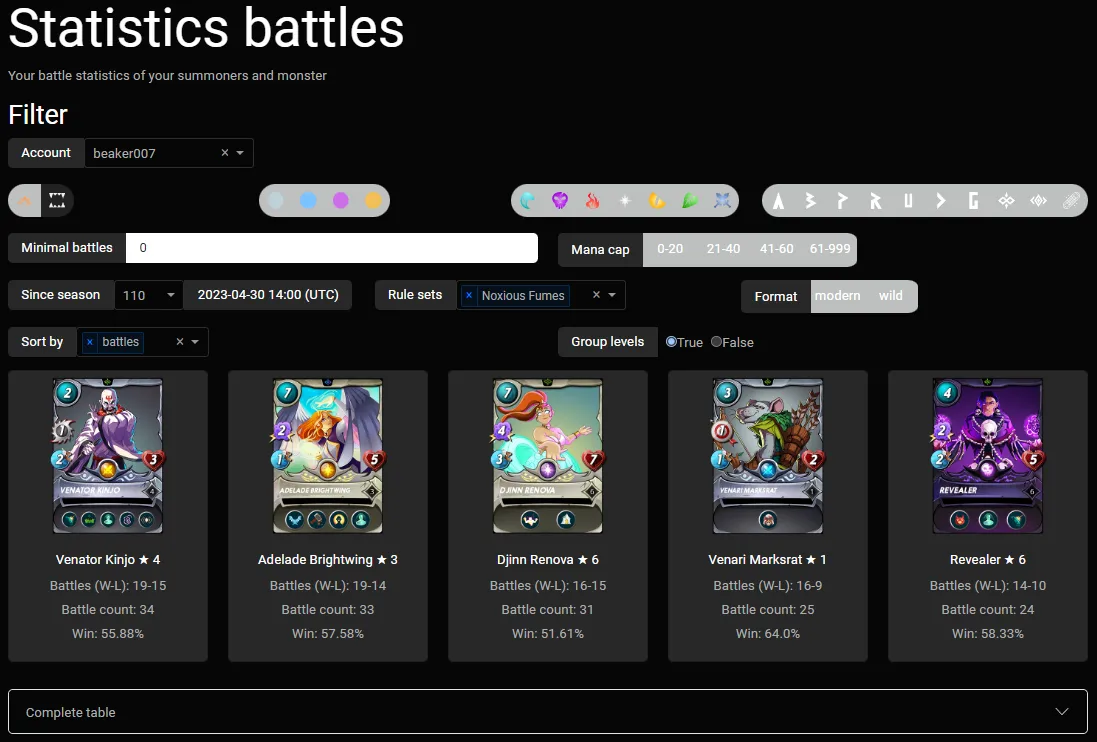Screen dimensions: 1097x742
Task: Select the U-shaped rune edition icon
Action: [908, 201]
